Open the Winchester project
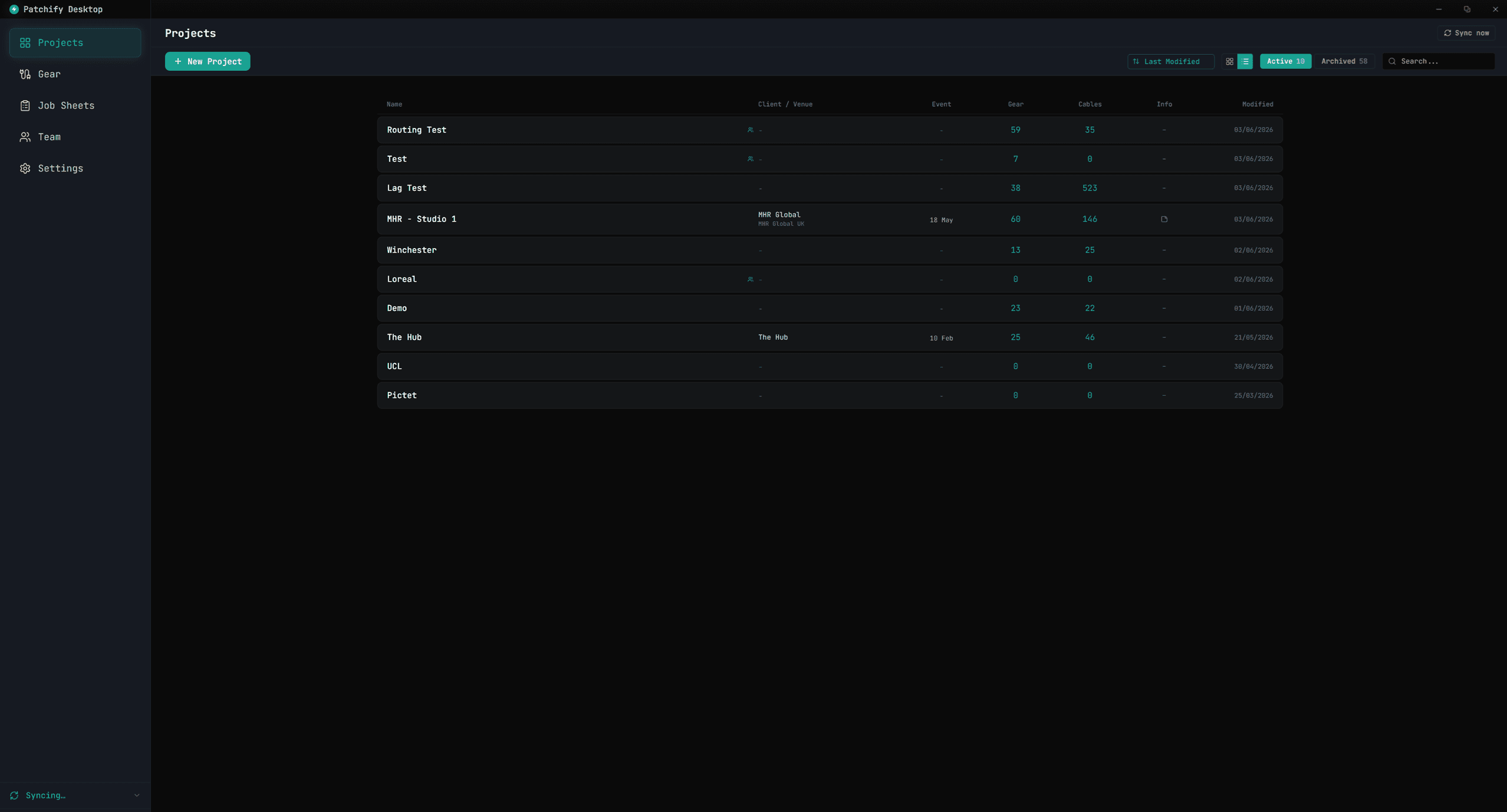 830,250
